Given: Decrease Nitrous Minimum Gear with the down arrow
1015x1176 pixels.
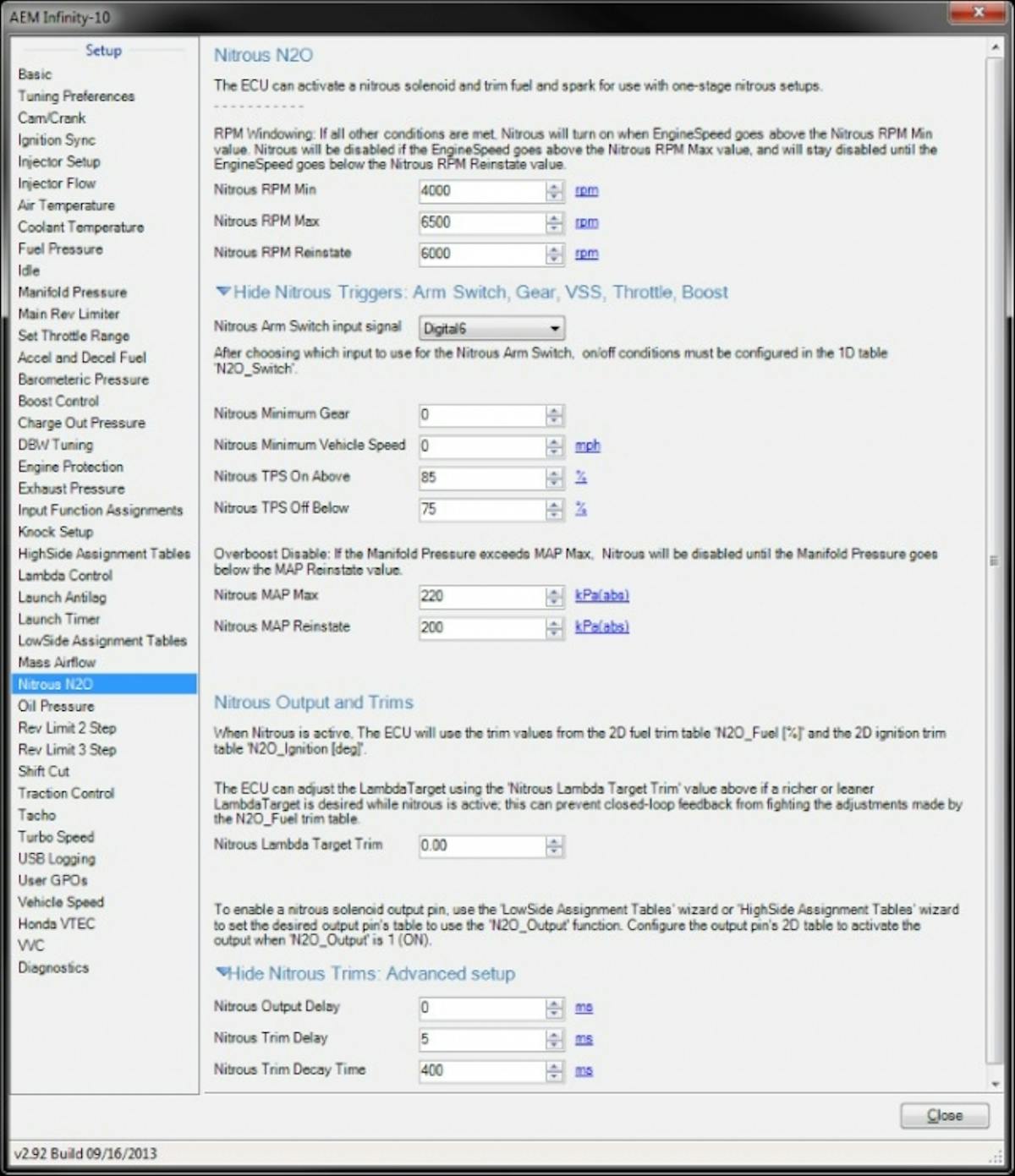Looking at the screenshot, I should tap(554, 419).
